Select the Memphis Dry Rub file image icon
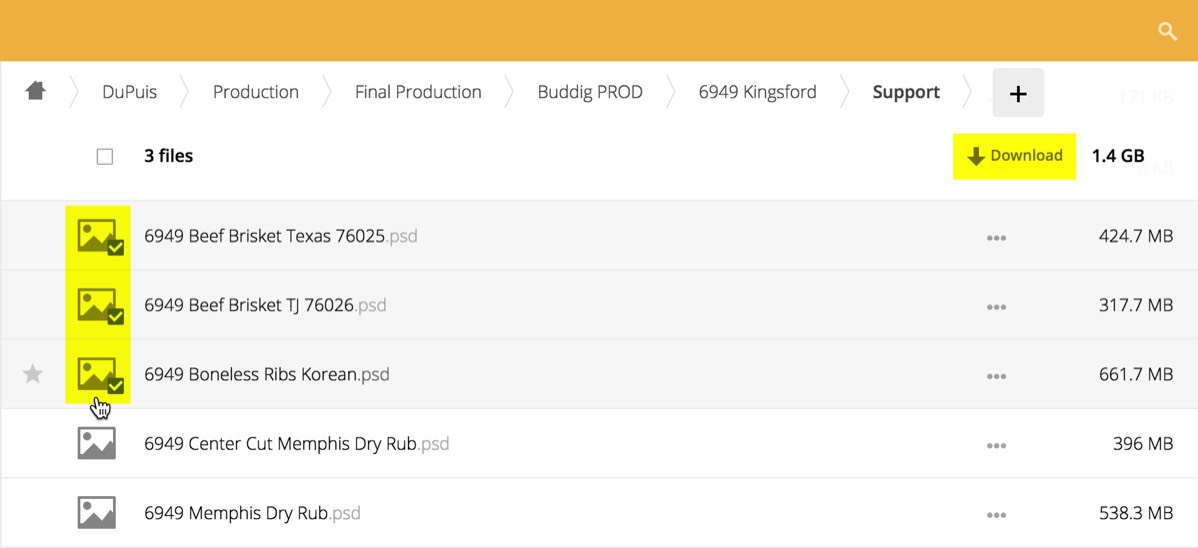This screenshot has height=548, width=1198. 97,513
